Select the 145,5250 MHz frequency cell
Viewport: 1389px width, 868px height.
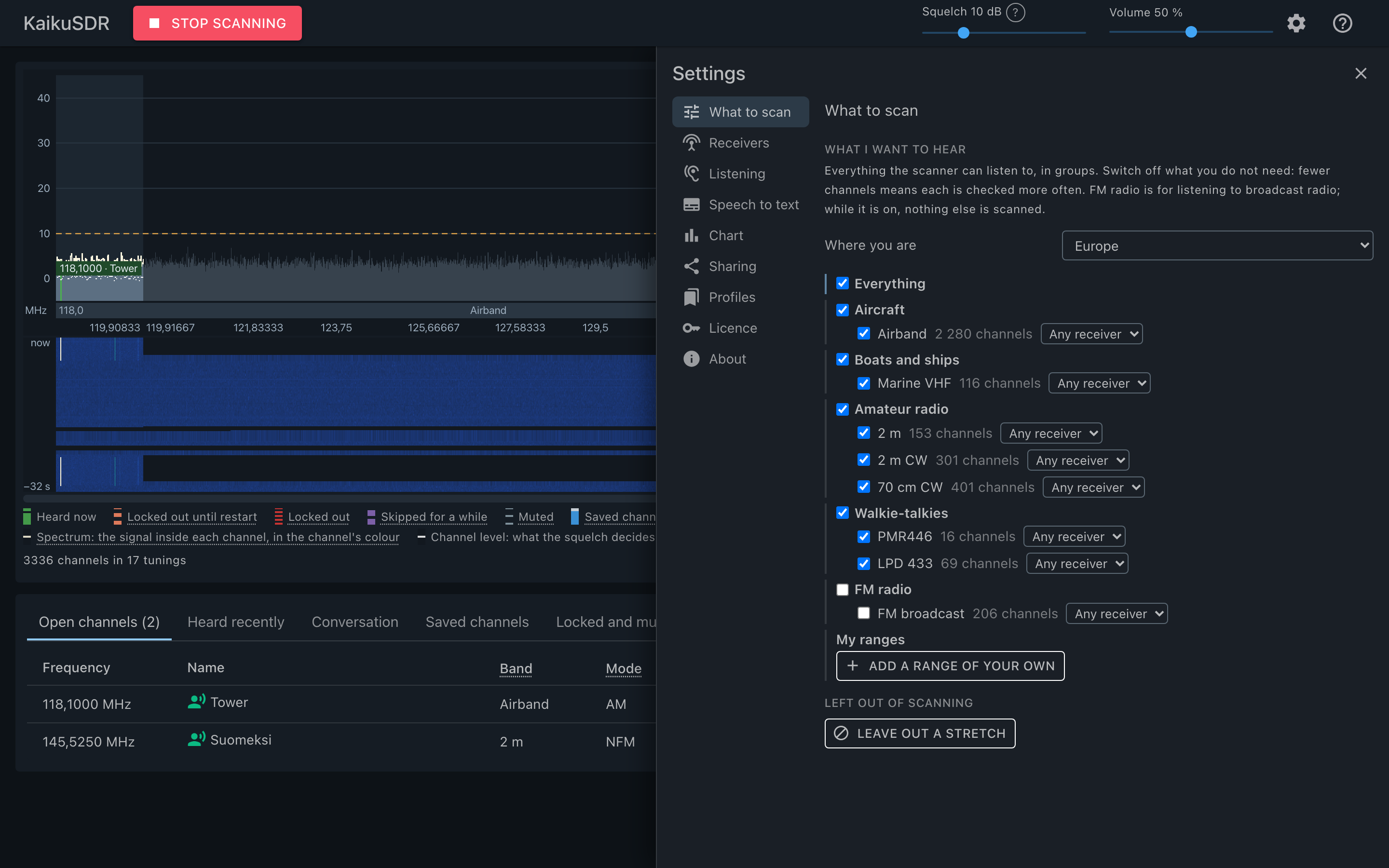pyautogui.click(x=88, y=742)
